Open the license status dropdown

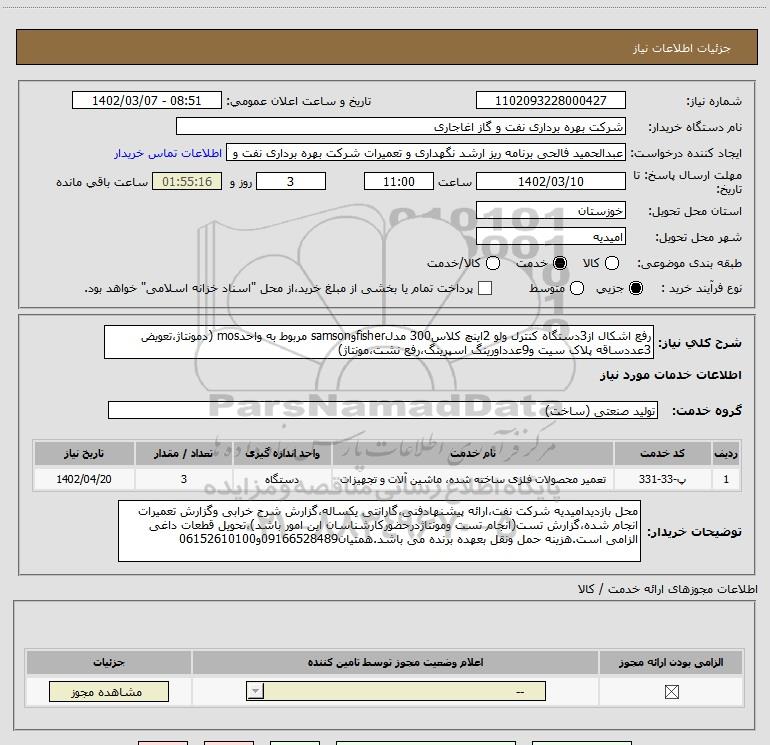pyautogui.click(x=396, y=691)
